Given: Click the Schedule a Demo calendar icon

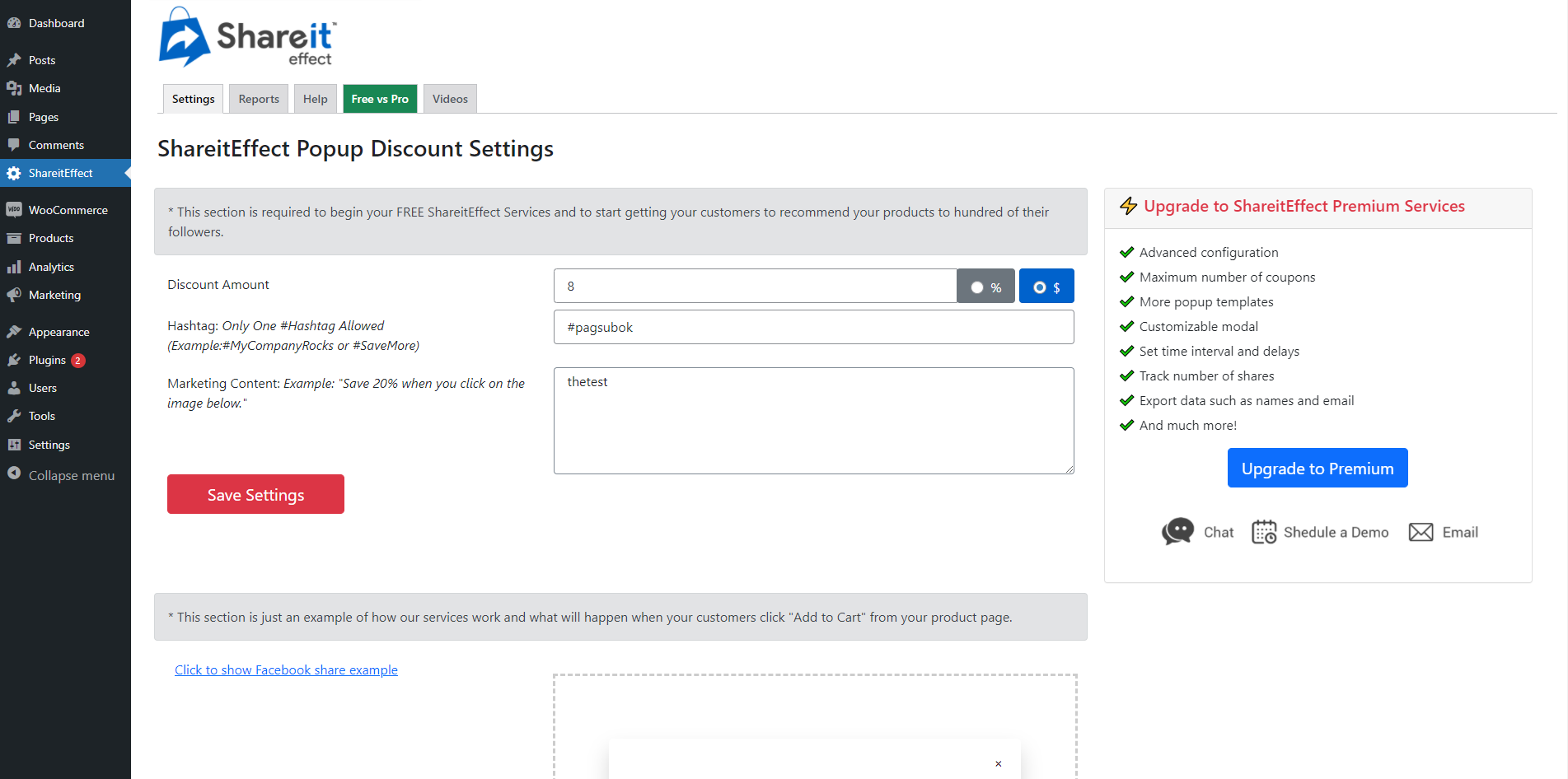Looking at the screenshot, I should click(1264, 532).
